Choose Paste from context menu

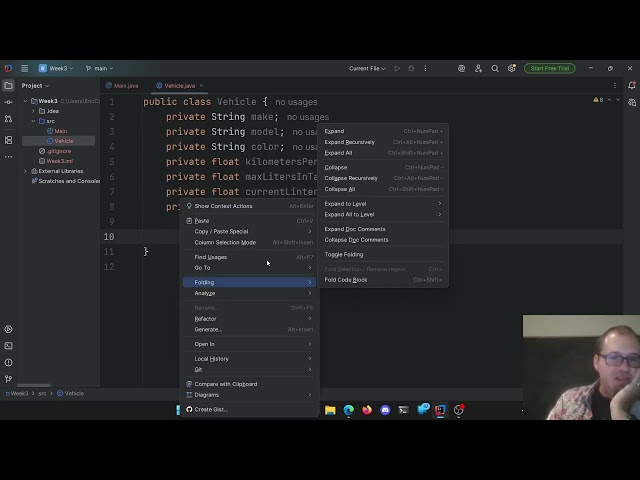[x=250, y=221]
